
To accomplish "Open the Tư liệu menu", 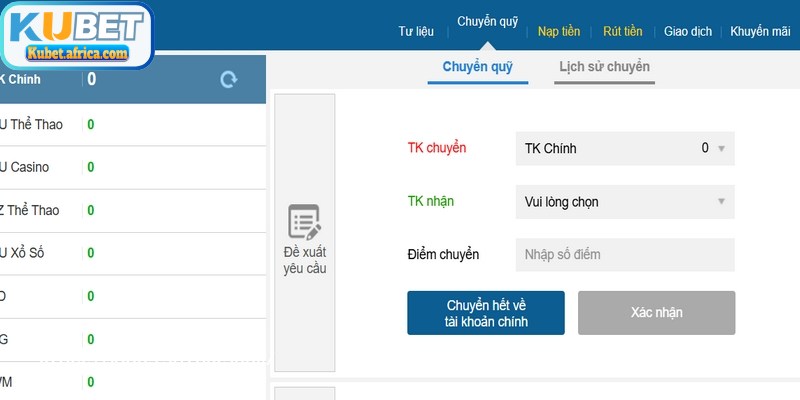I will (x=416, y=32).
